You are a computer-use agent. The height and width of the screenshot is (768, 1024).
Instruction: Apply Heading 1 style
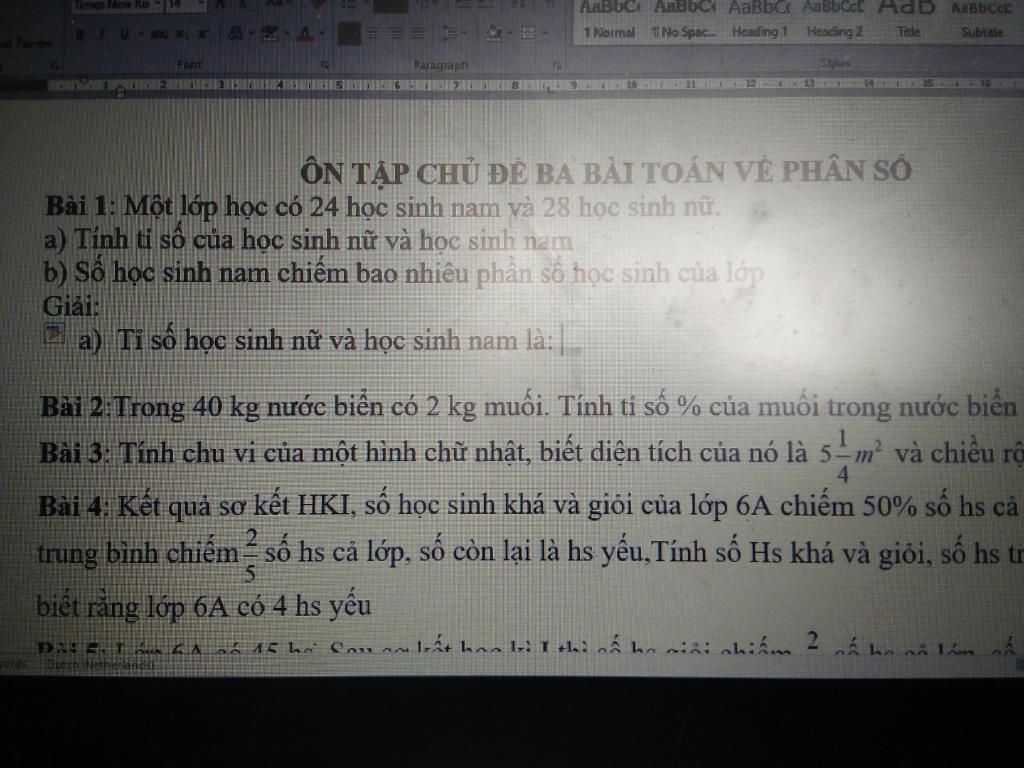coord(759,20)
